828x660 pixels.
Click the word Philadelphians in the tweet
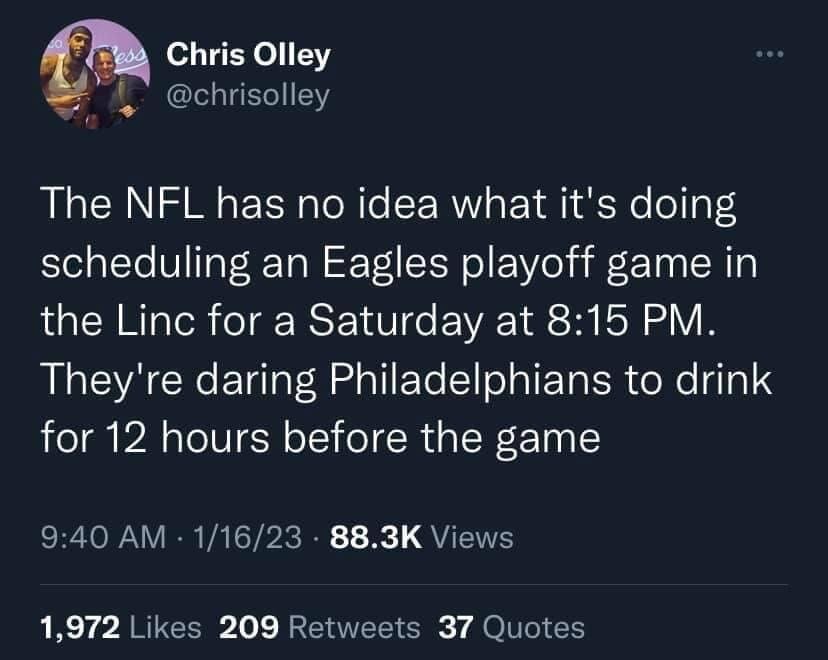click(435, 384)
